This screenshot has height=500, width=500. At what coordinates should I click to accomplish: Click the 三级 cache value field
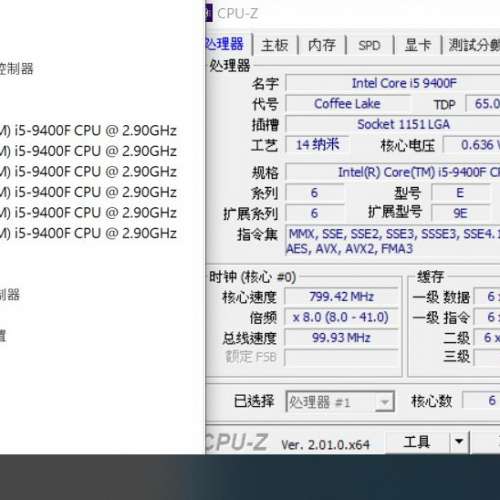(x=487, y=357)
